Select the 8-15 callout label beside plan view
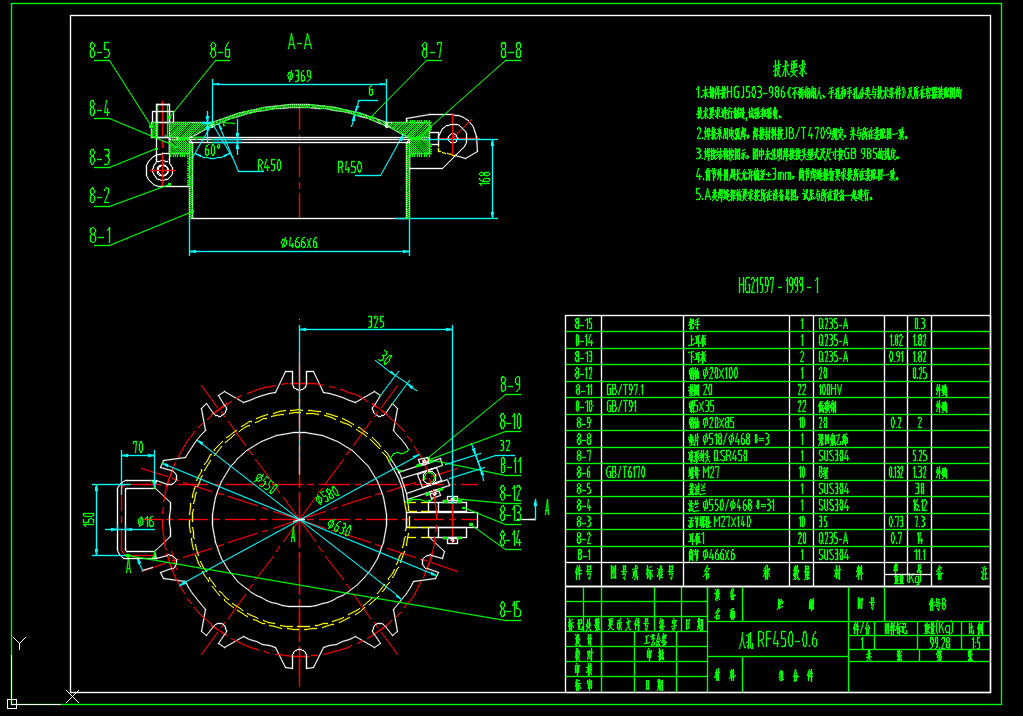Viewport: 1023px width, 716px height. click(510, 611)
